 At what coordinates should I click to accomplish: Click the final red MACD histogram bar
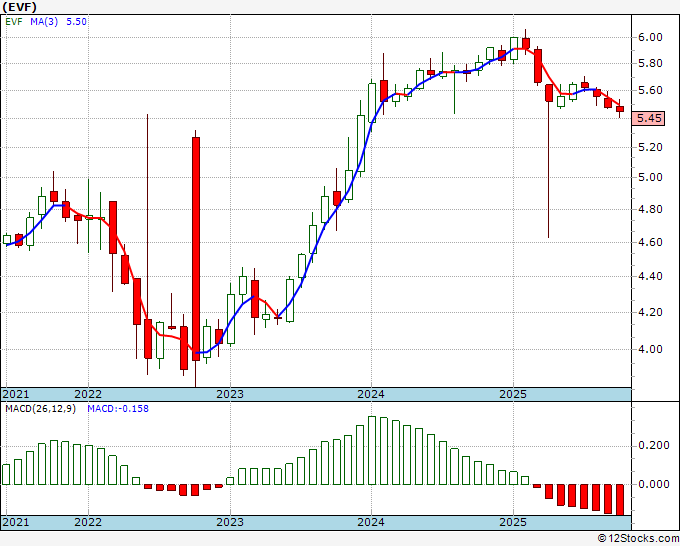(620, 500)
